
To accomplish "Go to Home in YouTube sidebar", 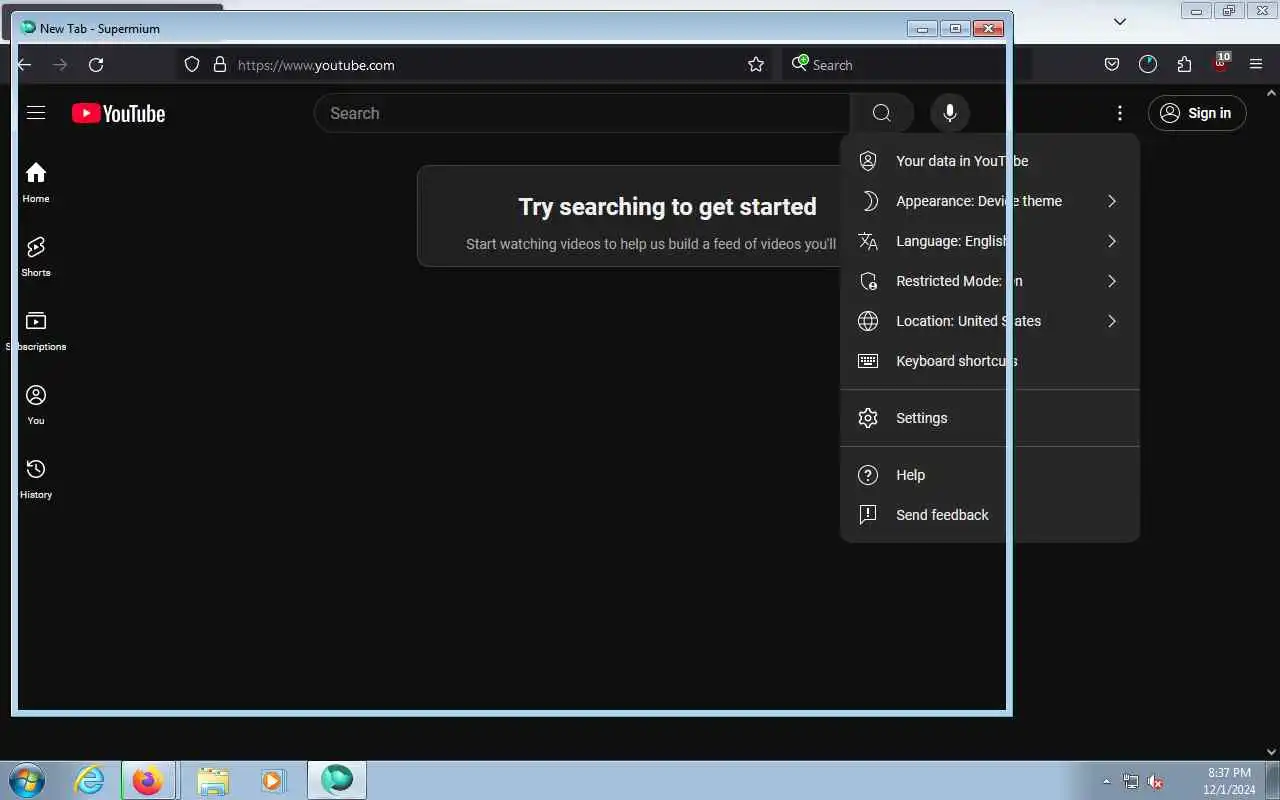I will [x=36, y=183].
